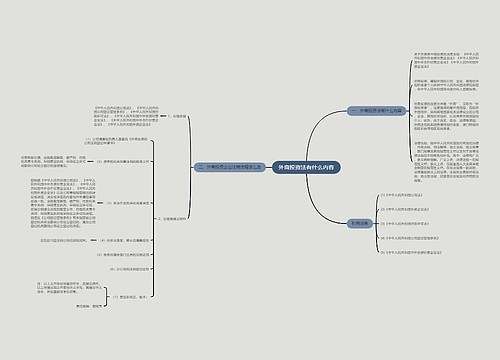Select the blue 引用法条 node
The height and width of the screenshot is (360, 500).
[360, 223]
